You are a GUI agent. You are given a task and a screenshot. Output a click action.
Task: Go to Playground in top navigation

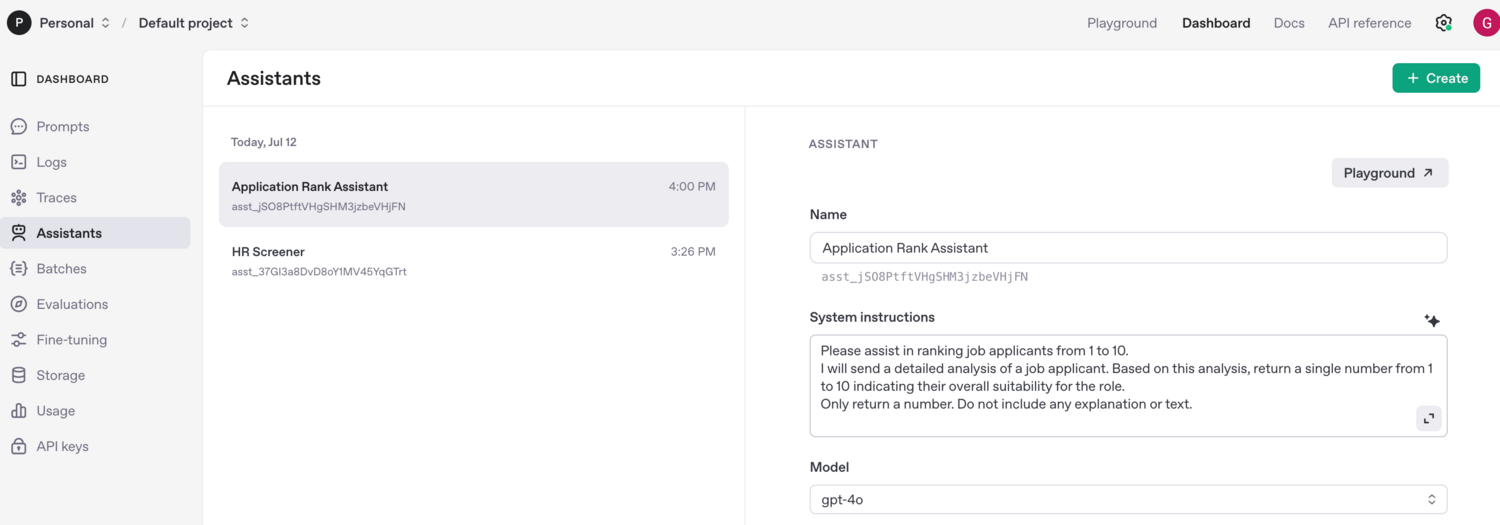1122,23
